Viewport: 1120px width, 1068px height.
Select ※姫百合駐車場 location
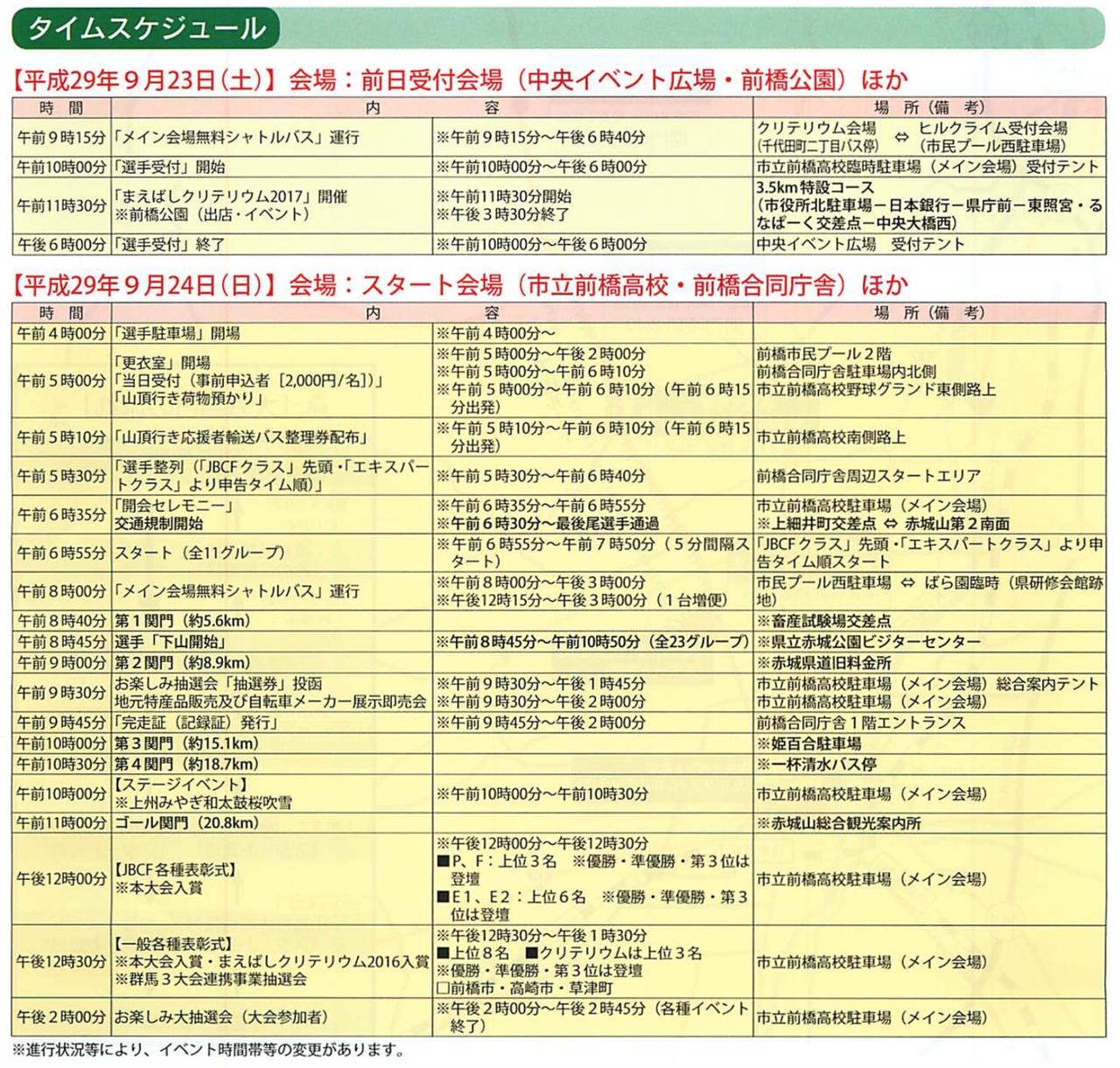point(808,743)
